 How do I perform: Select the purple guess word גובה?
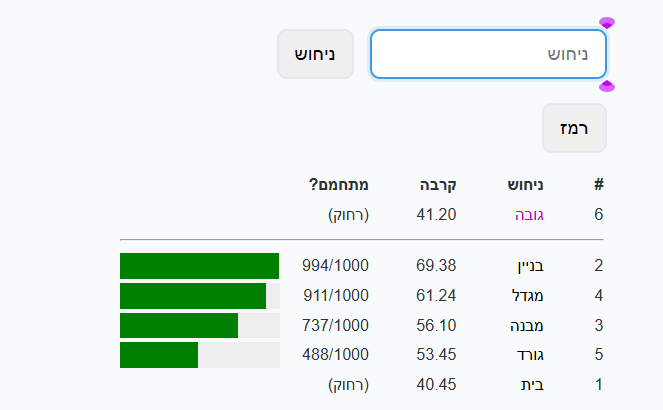click(529, 214)
